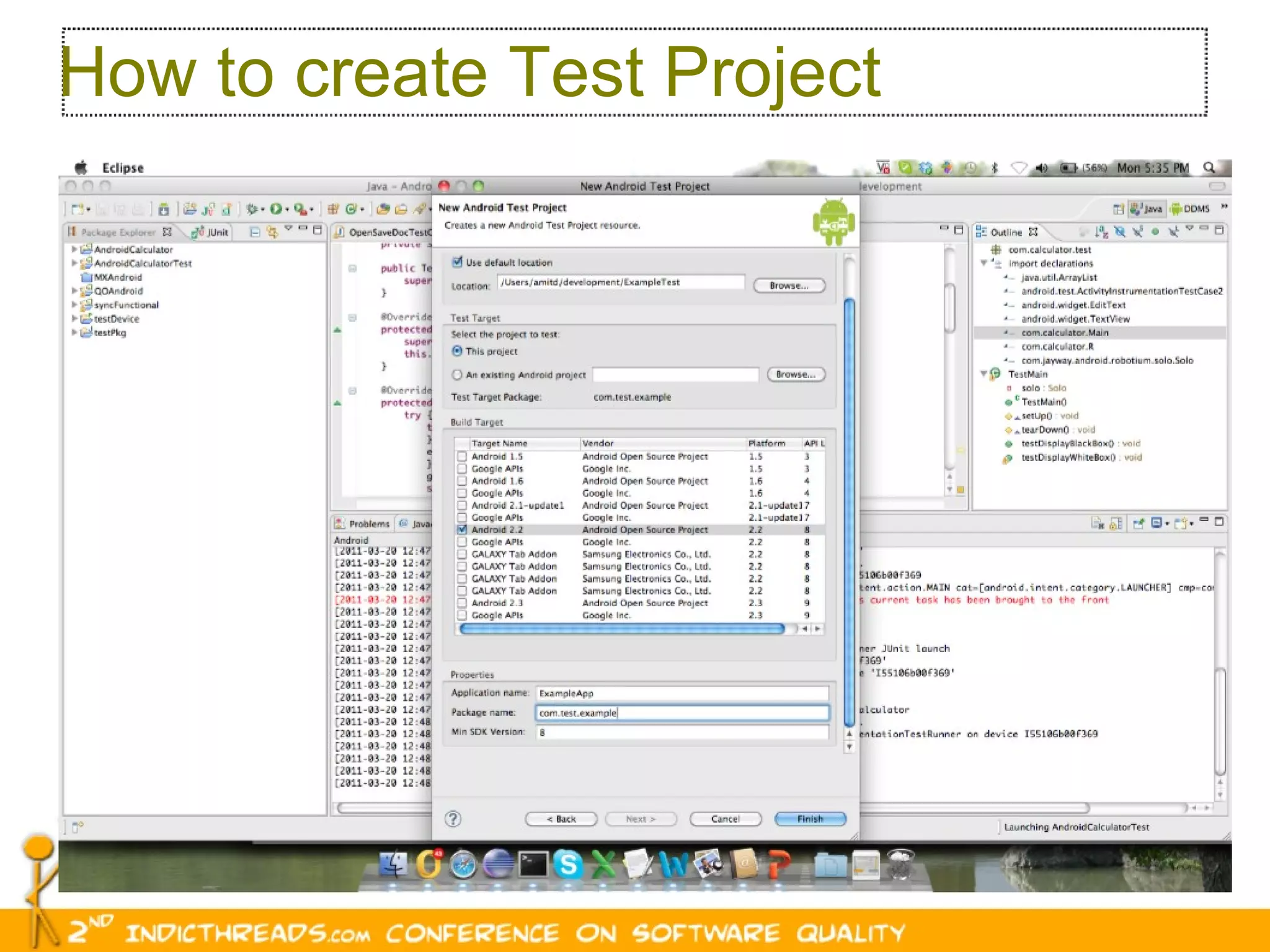Click the External Tools run icon

coord(300,209)
